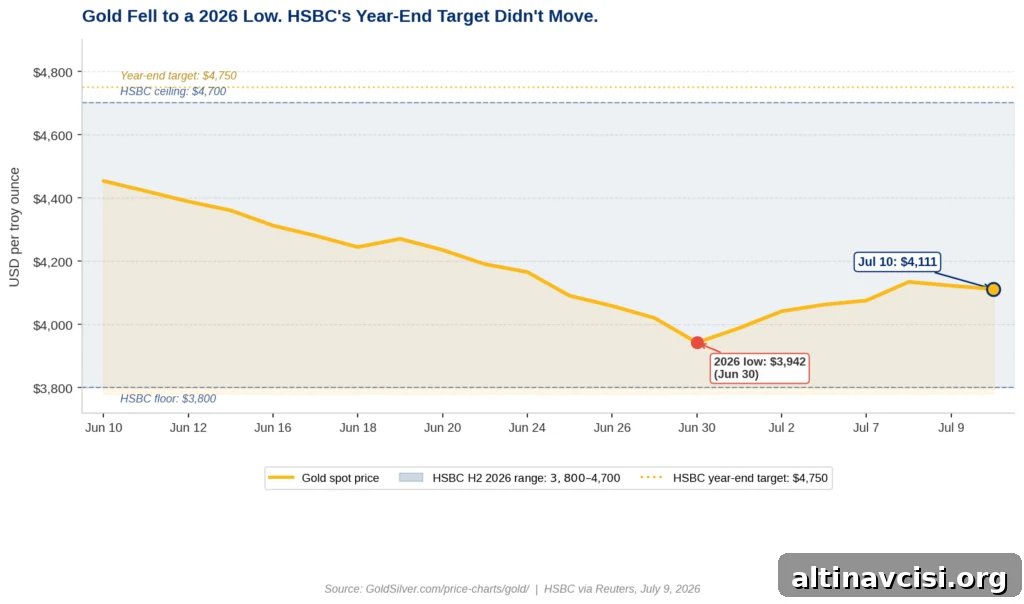The width and height of the screenshot is (1024, 604).
Task: Click the HSBC H2 2026 range legend swatch
Action: click(x=411, y=478)
